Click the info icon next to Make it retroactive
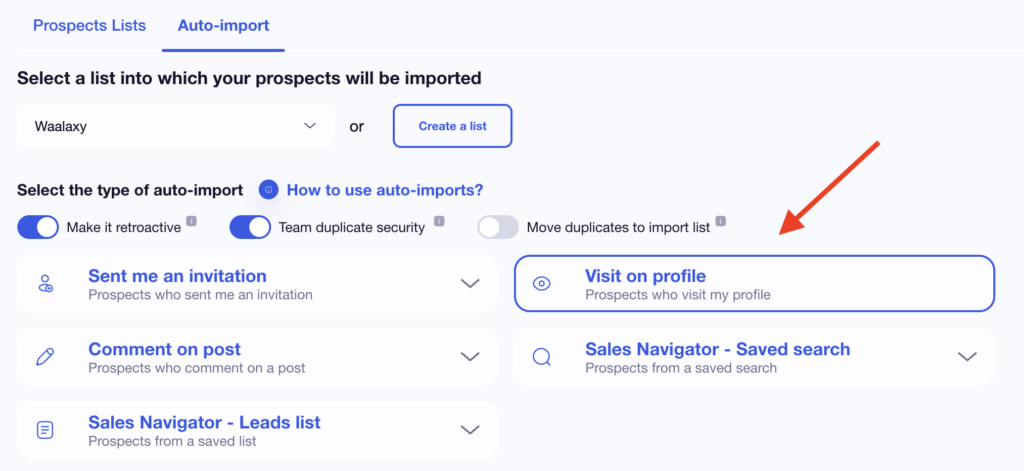This screenshot has width=1024, height=471. (x=191, y=222)
